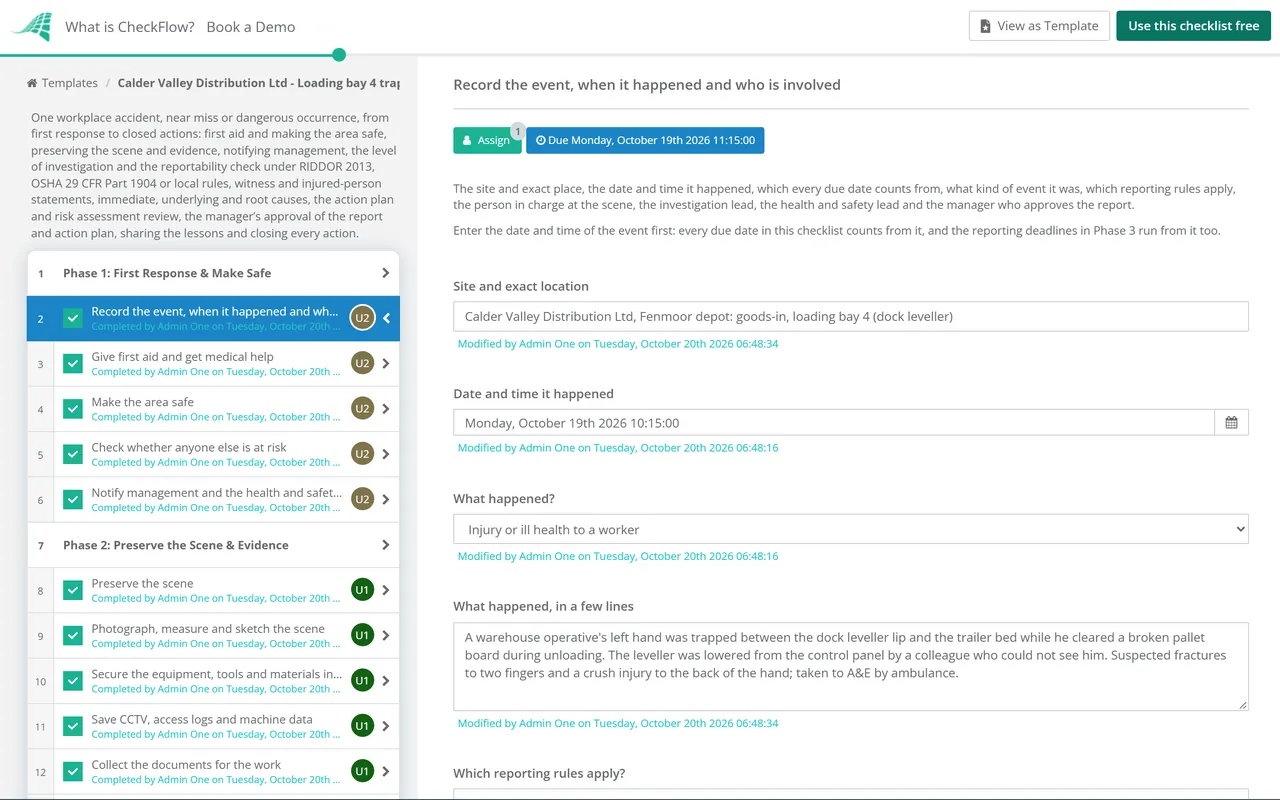This screenshot has width=1280, height=800.
Task: Select Secure the equipment, tools and materials task
Action: pos(216,674)
